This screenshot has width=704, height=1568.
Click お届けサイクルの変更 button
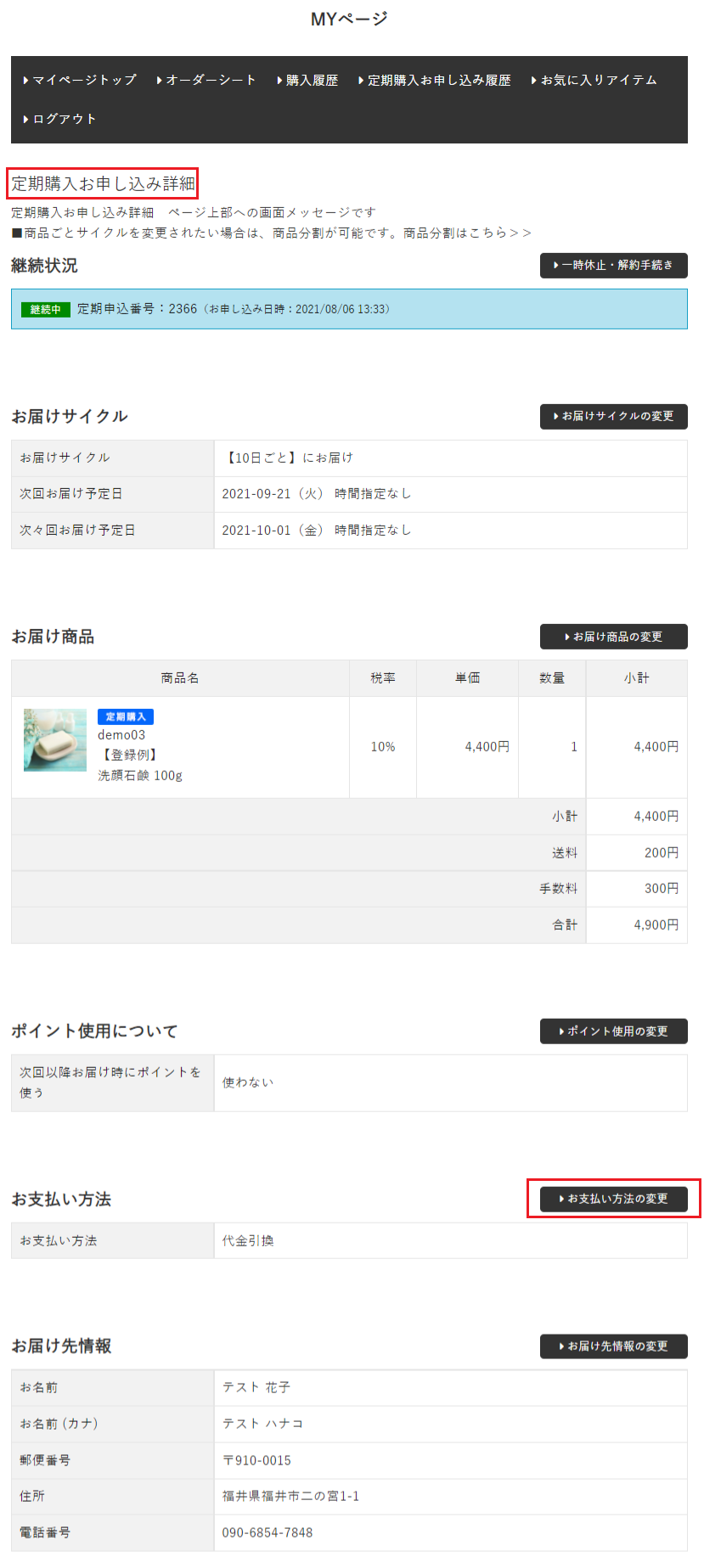613,416
